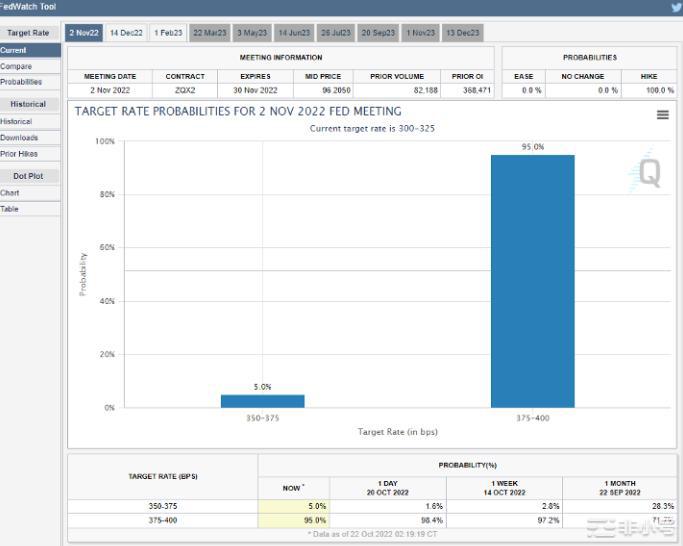Select the 14 Dec22 meeting tab
Screen dimensions: 683x546
[126, 33]
